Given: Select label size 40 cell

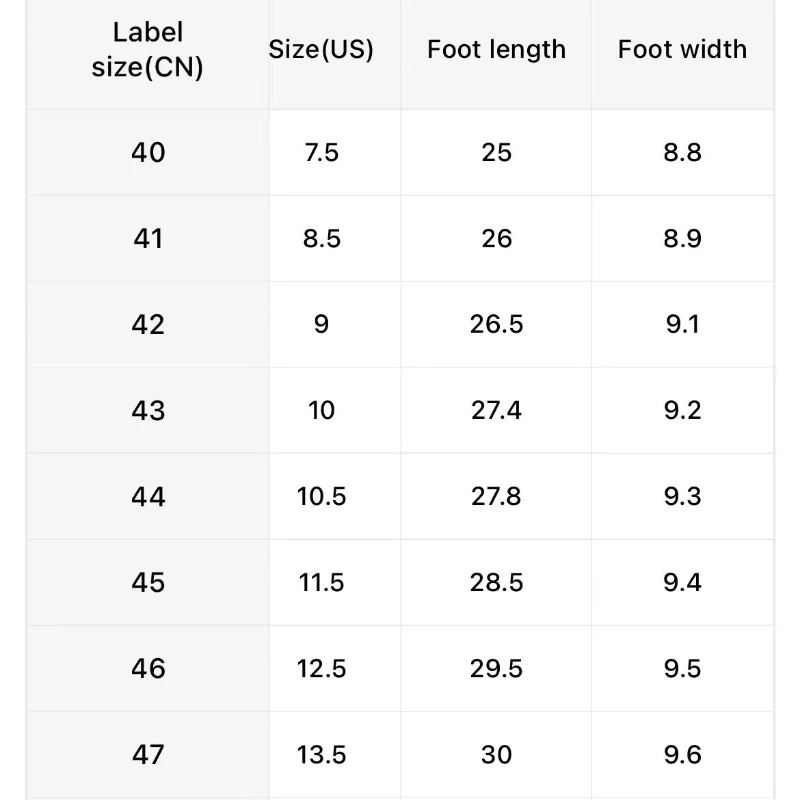Looking at the screenshot, I should click(148, 153).
